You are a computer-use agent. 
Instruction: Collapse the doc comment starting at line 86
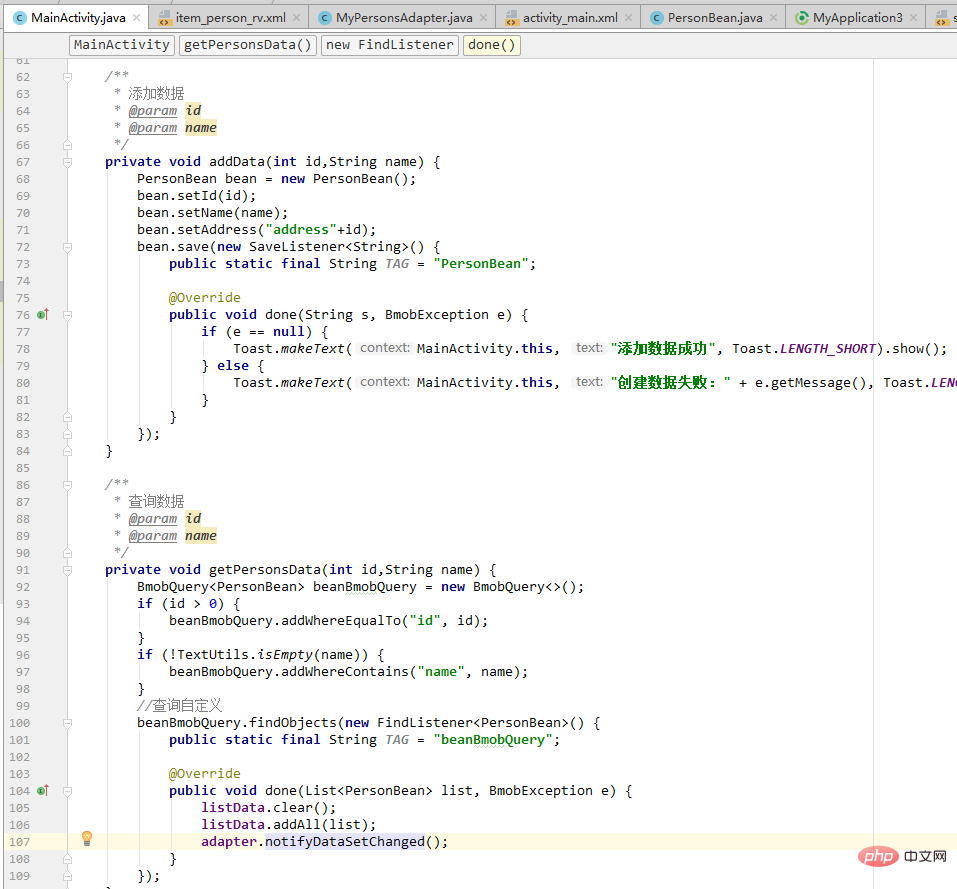68,485
